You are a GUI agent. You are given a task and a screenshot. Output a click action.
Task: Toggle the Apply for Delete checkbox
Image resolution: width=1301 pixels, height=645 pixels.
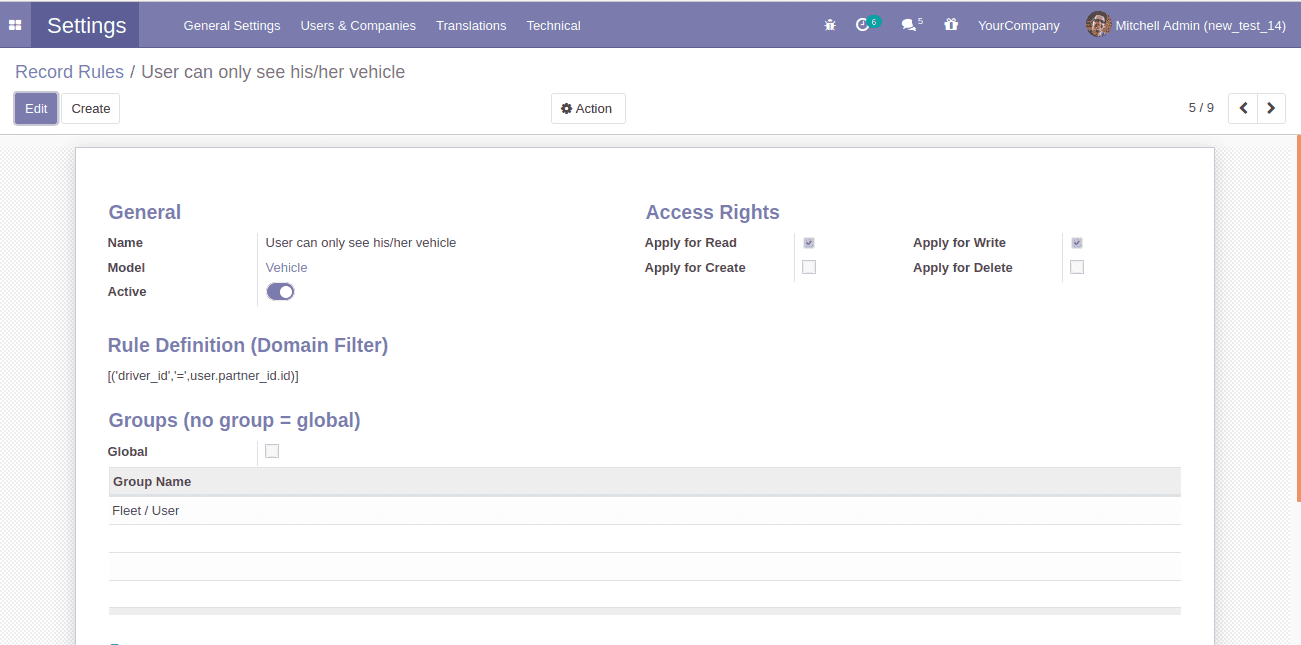(1077, 267)
